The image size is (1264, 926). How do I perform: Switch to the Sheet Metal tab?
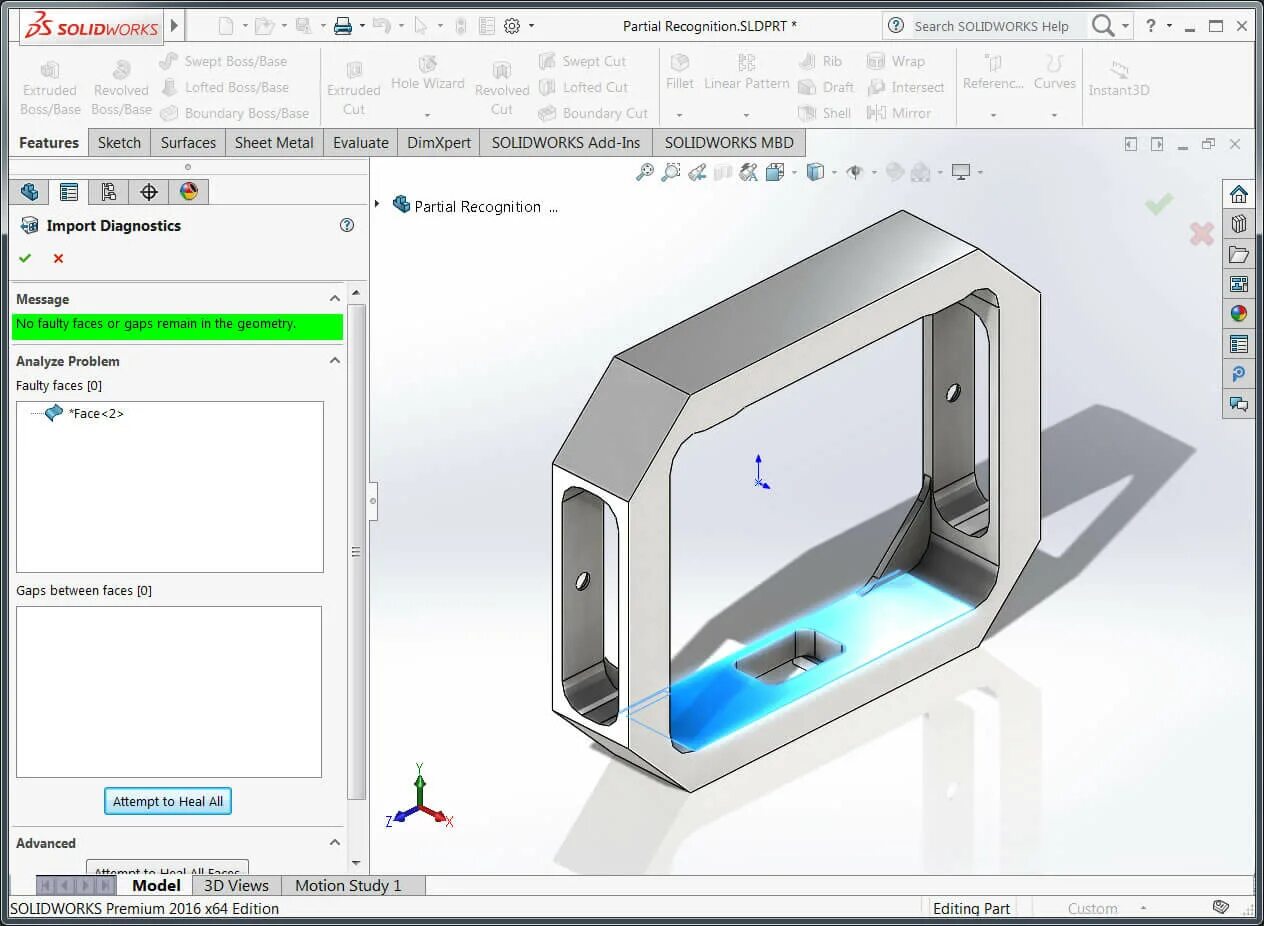(x=274, y=143)
